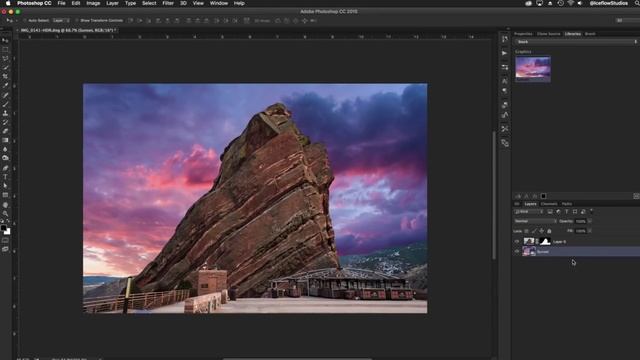
Task: Open the File menu
Action: [61, 3]
